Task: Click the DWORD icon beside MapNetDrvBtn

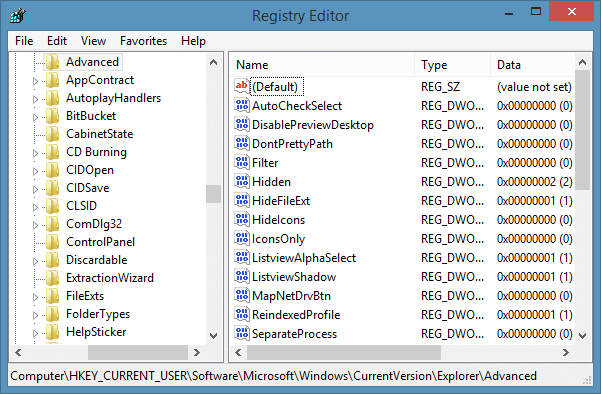Action: 241,296
